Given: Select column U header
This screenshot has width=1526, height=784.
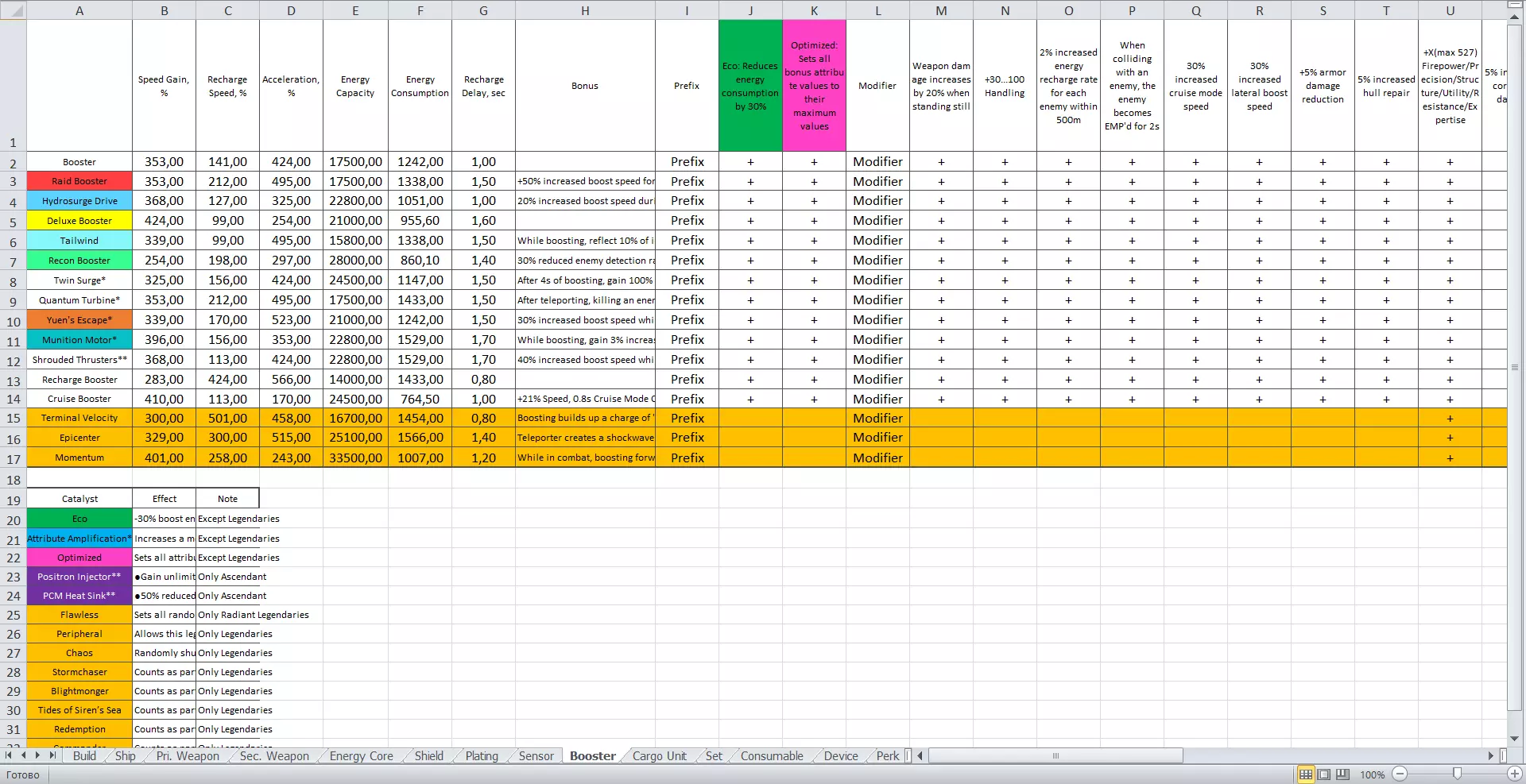Looking at the screenshot, I should click(x=1450, y=10).
